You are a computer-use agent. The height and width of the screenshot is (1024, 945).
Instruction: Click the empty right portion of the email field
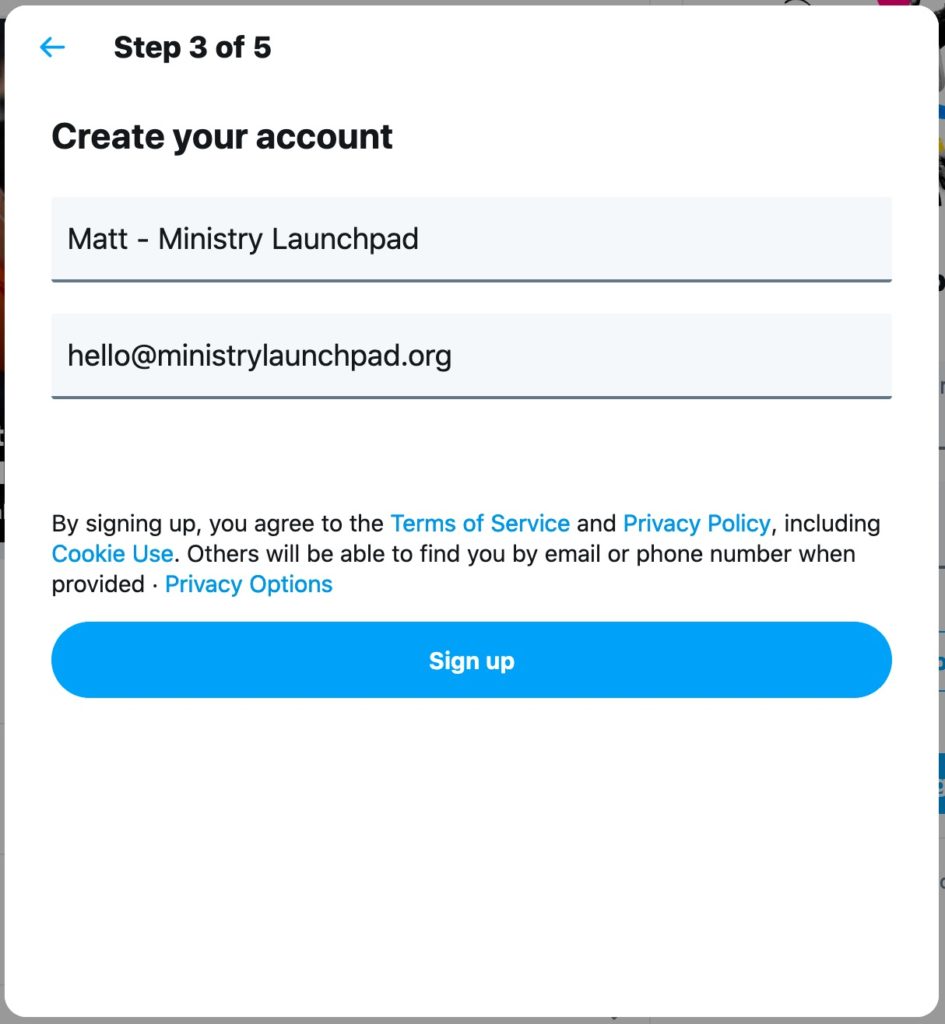point(673,356)
